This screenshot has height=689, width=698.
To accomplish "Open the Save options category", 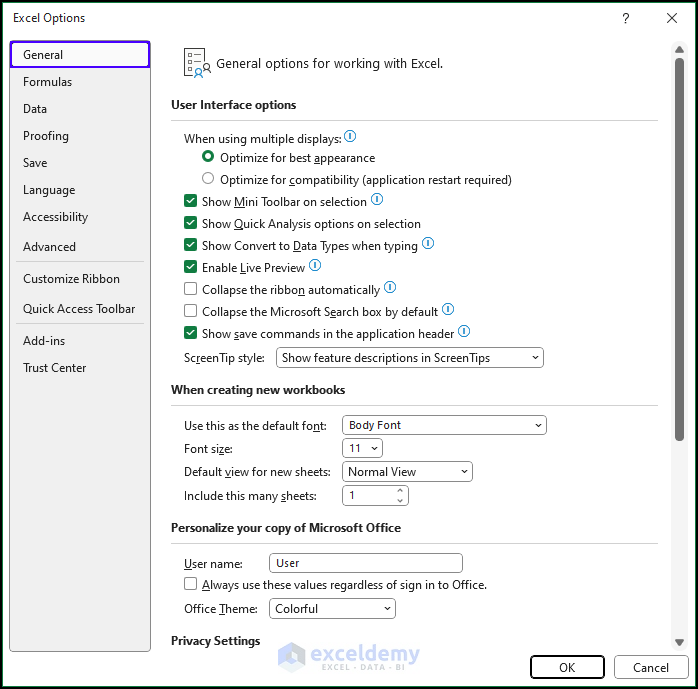I will coord(80,163).
